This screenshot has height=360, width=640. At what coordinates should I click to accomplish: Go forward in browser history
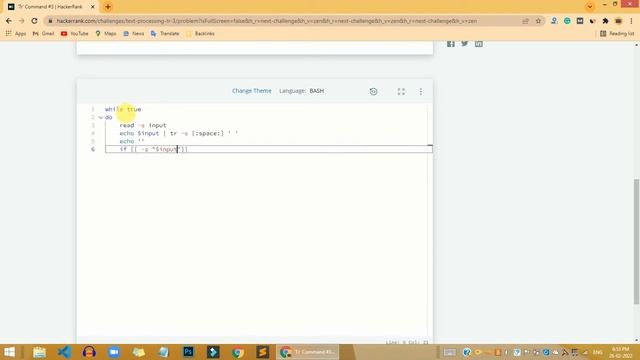pyautogui.click(x=22, y=21)
